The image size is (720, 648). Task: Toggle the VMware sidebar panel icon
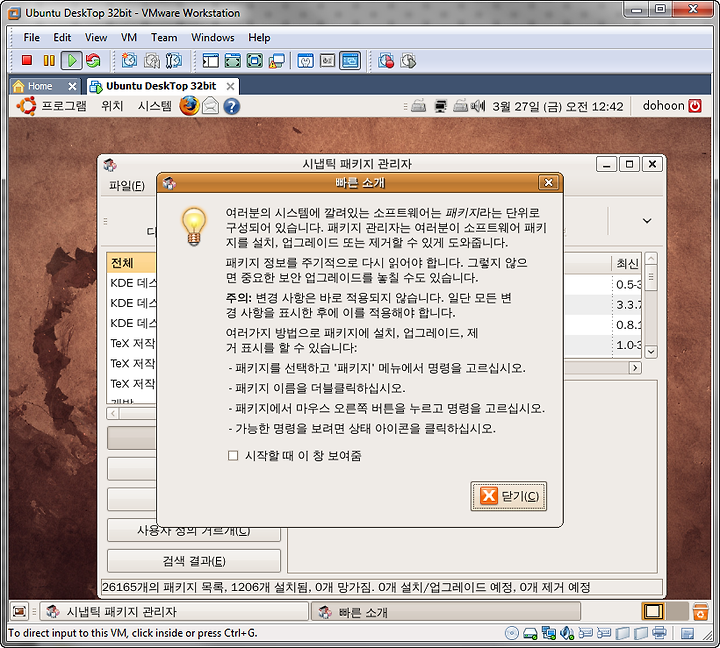211,60
